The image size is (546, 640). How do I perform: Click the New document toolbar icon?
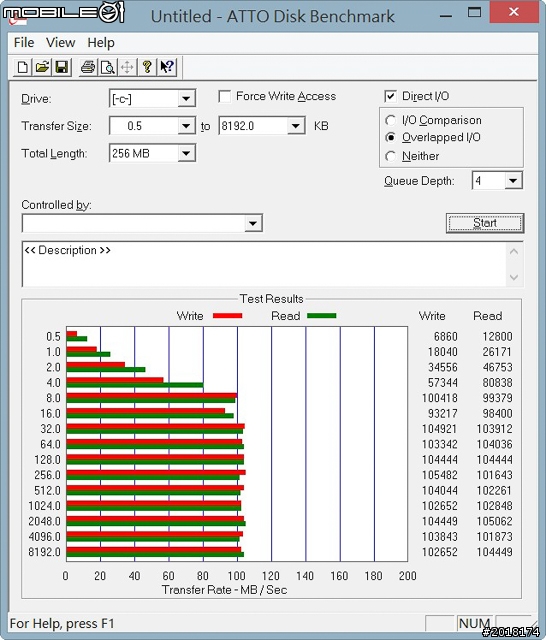tap(23, 67)
